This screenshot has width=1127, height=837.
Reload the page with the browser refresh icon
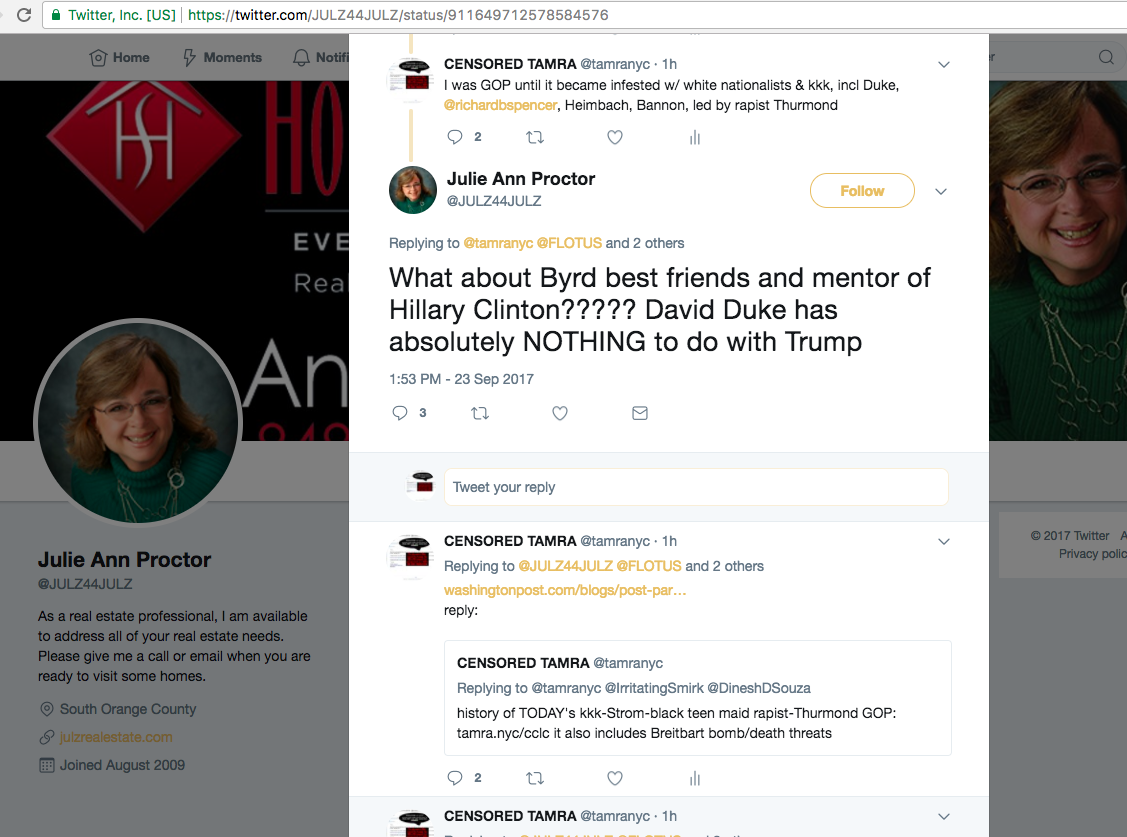tap(24, 15)
